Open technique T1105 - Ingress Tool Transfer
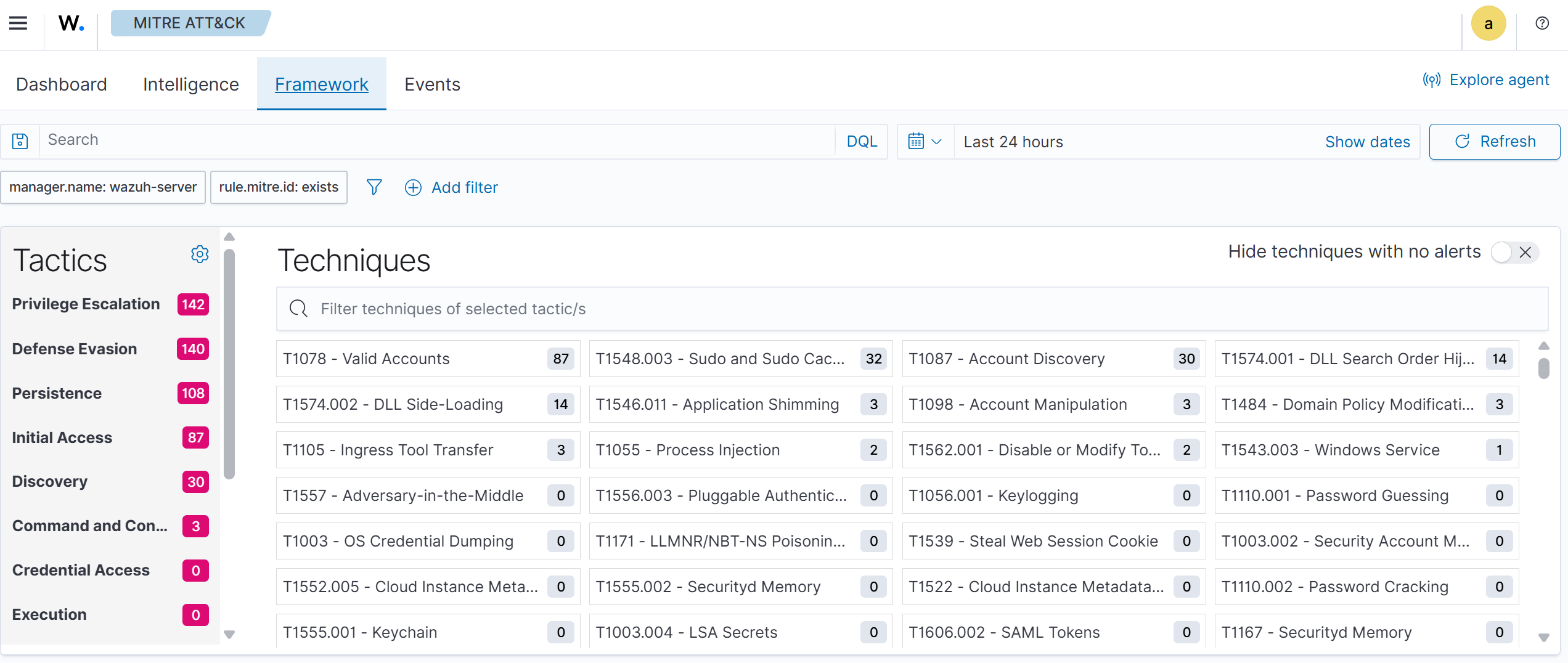This screenshot has height=663, width=1568. (x=428, y=450)
